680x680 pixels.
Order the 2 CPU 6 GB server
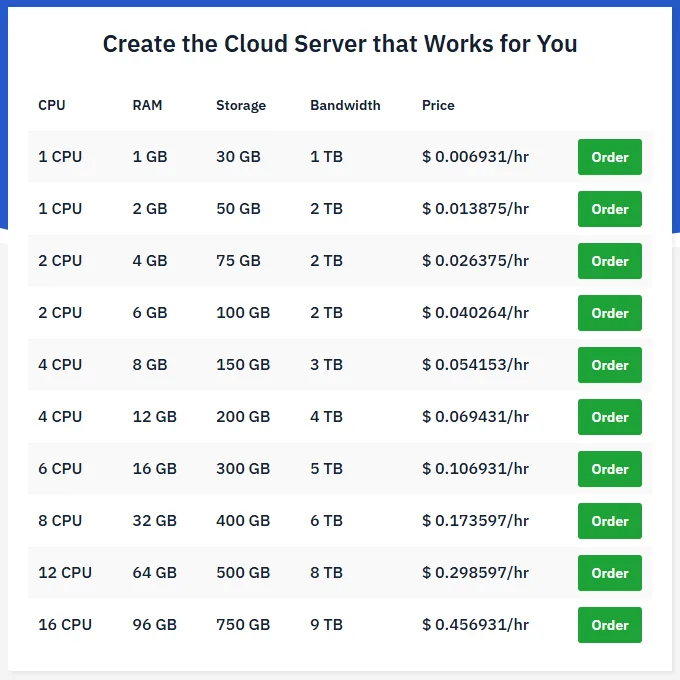609,313
